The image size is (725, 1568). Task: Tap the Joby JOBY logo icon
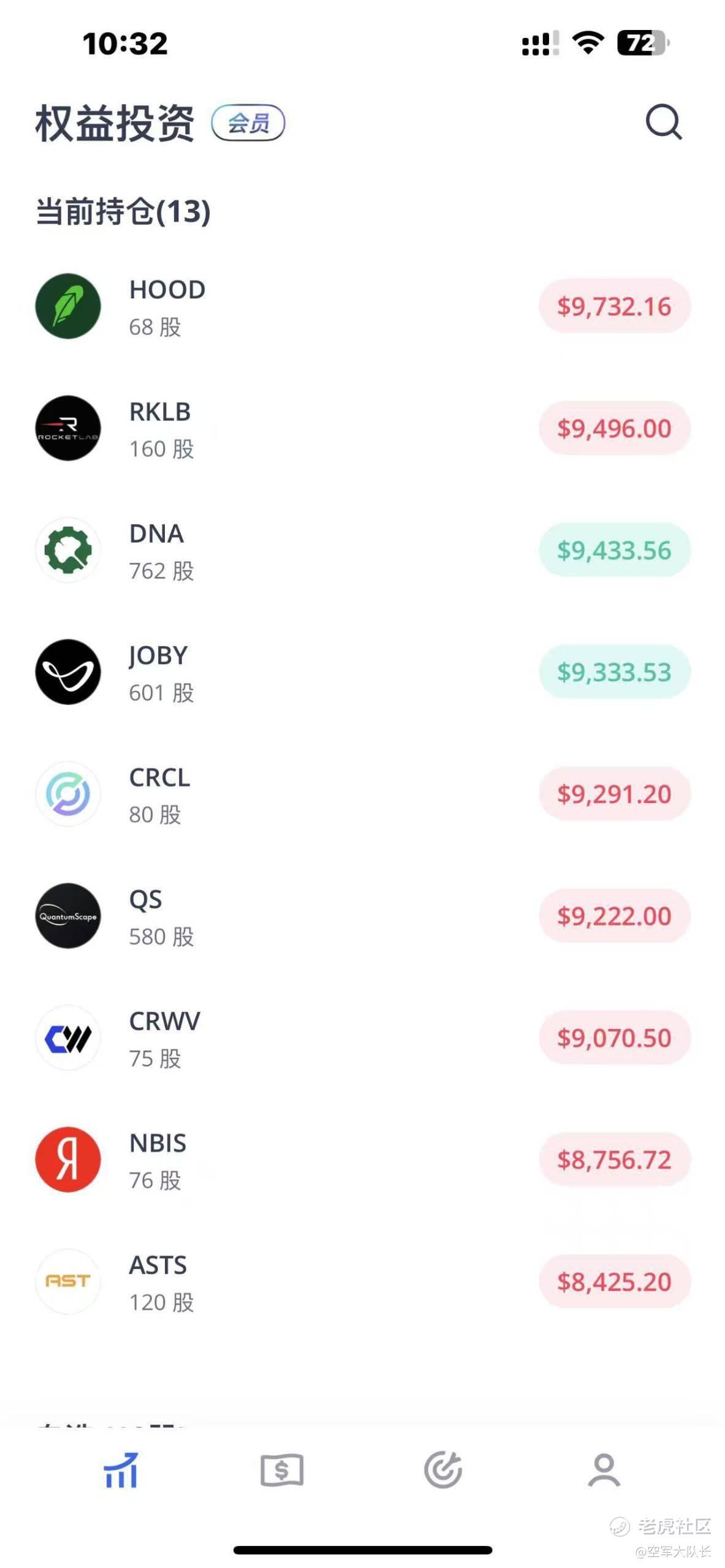[68, 672]
